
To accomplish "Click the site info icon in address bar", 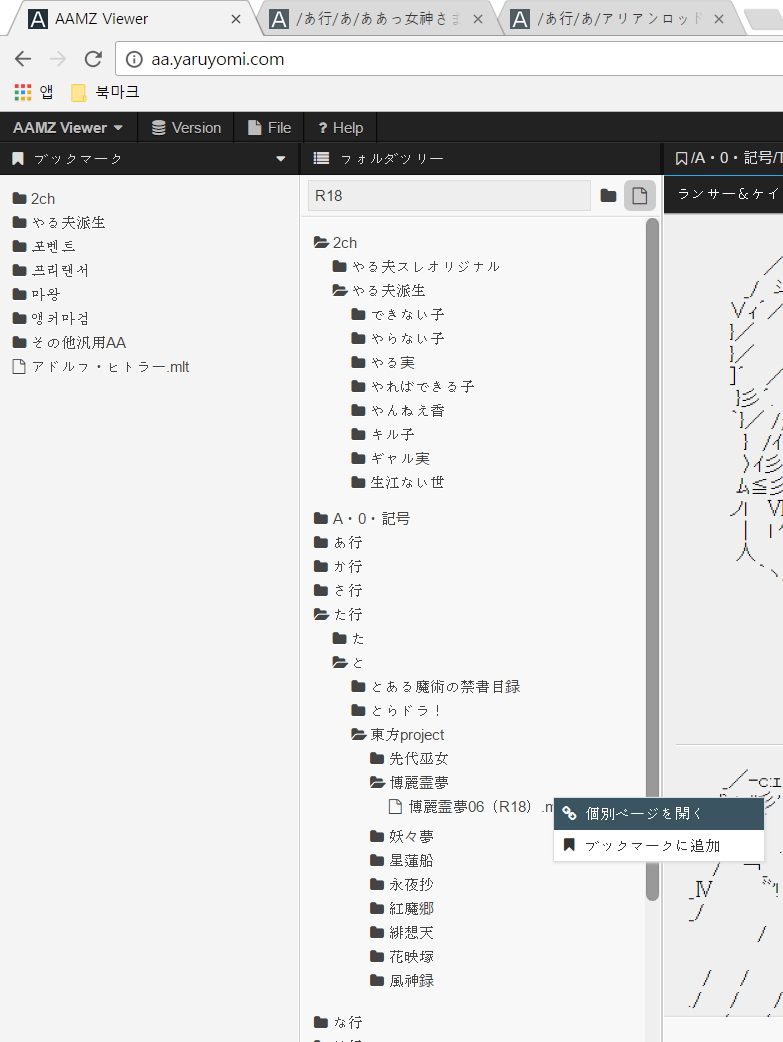I will [133, 59].
